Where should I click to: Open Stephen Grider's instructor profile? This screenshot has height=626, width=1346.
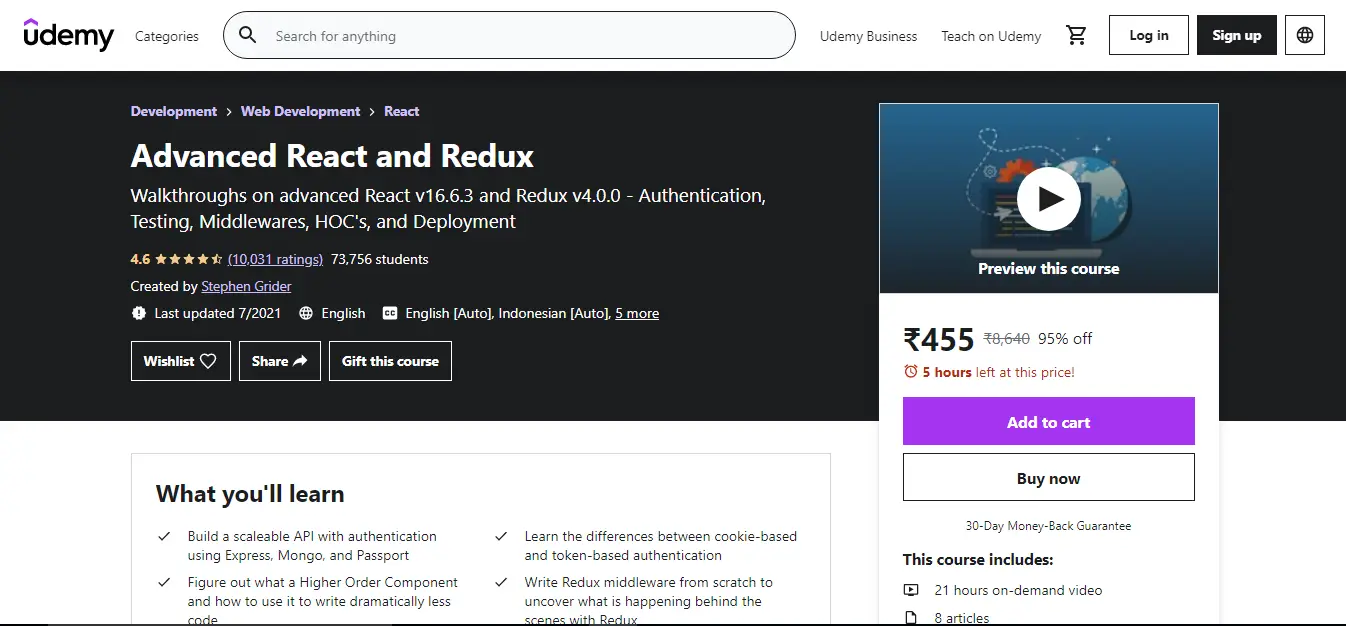click(x=246, y=286)
